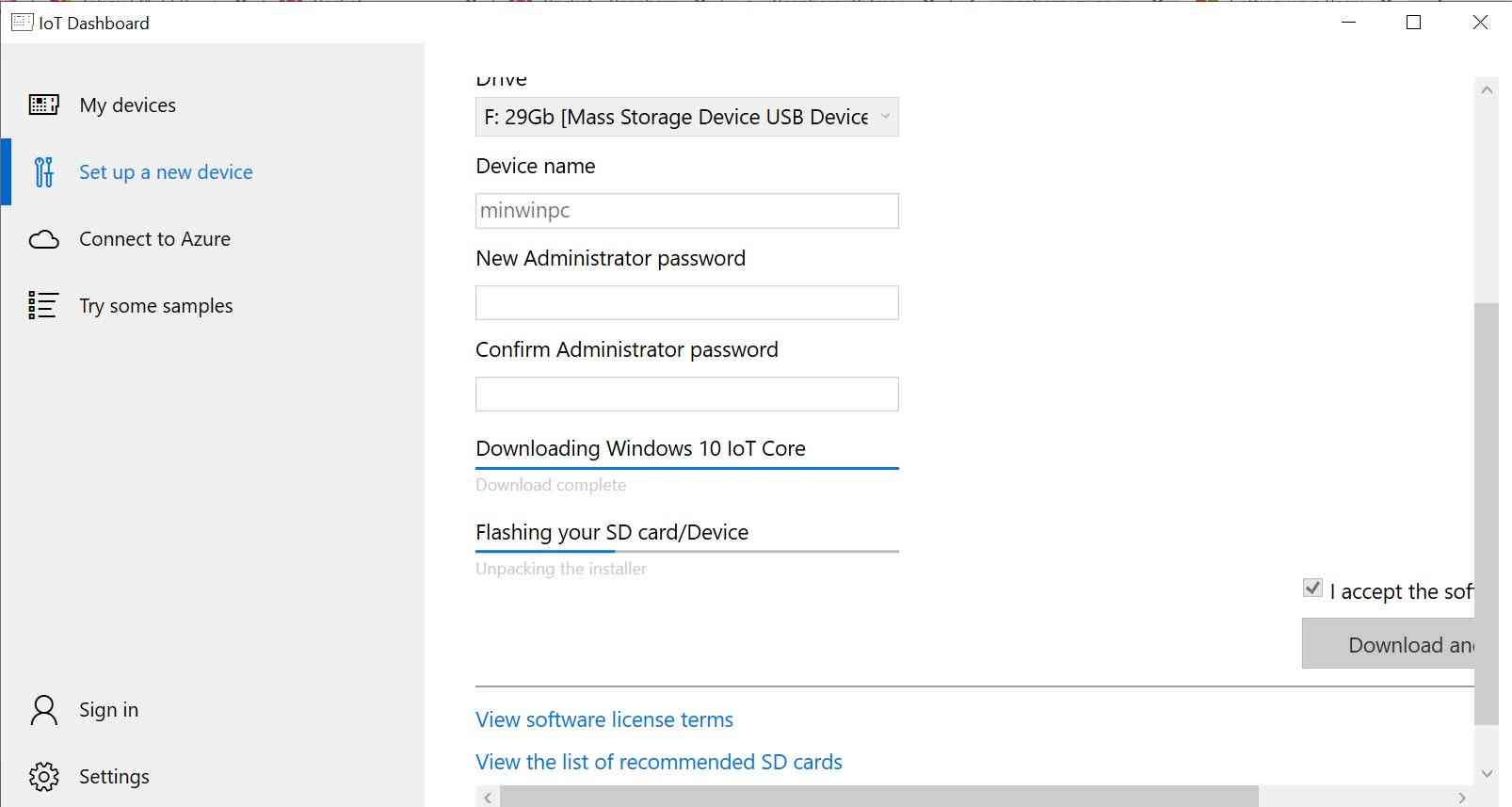
Task: Close the IoT Dashboard window
Action: coord(1479,22)
